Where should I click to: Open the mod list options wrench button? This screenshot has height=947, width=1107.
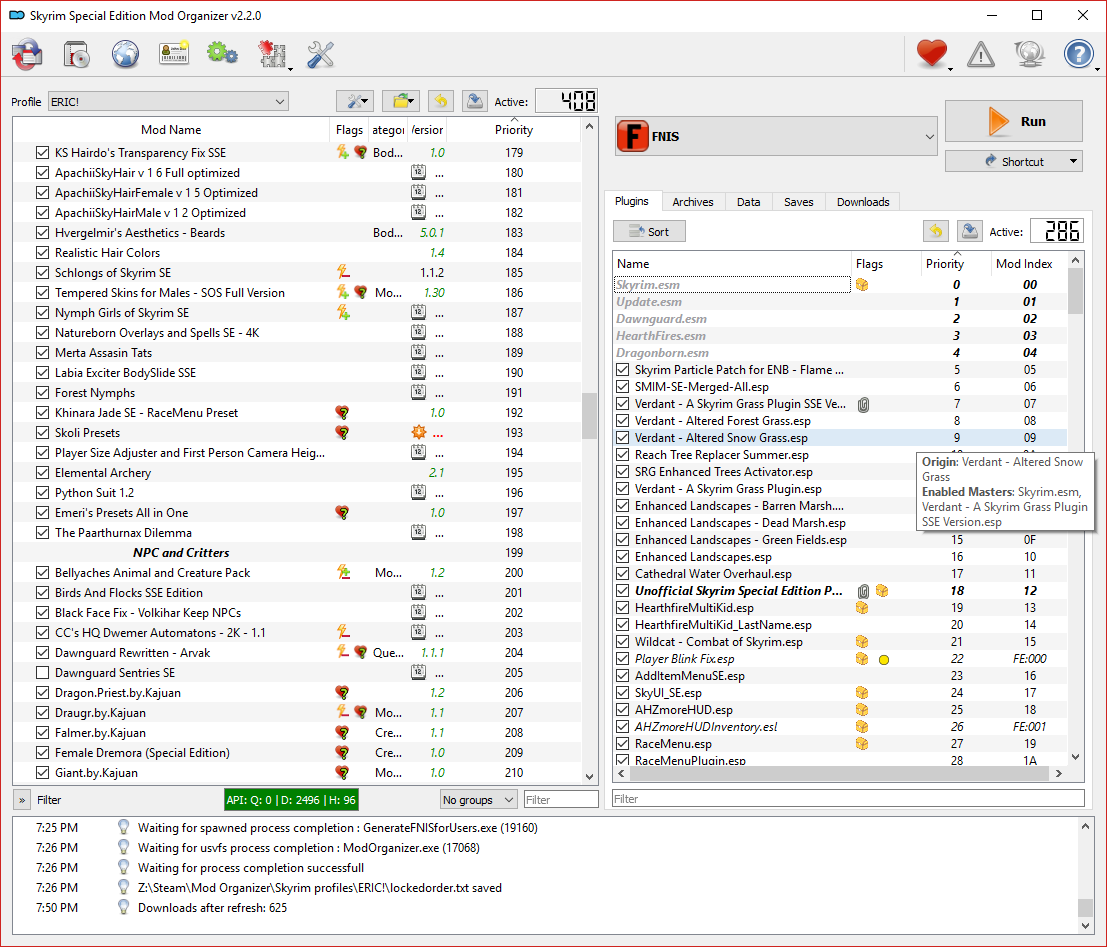pyautogui.click(x=355, y=101)
